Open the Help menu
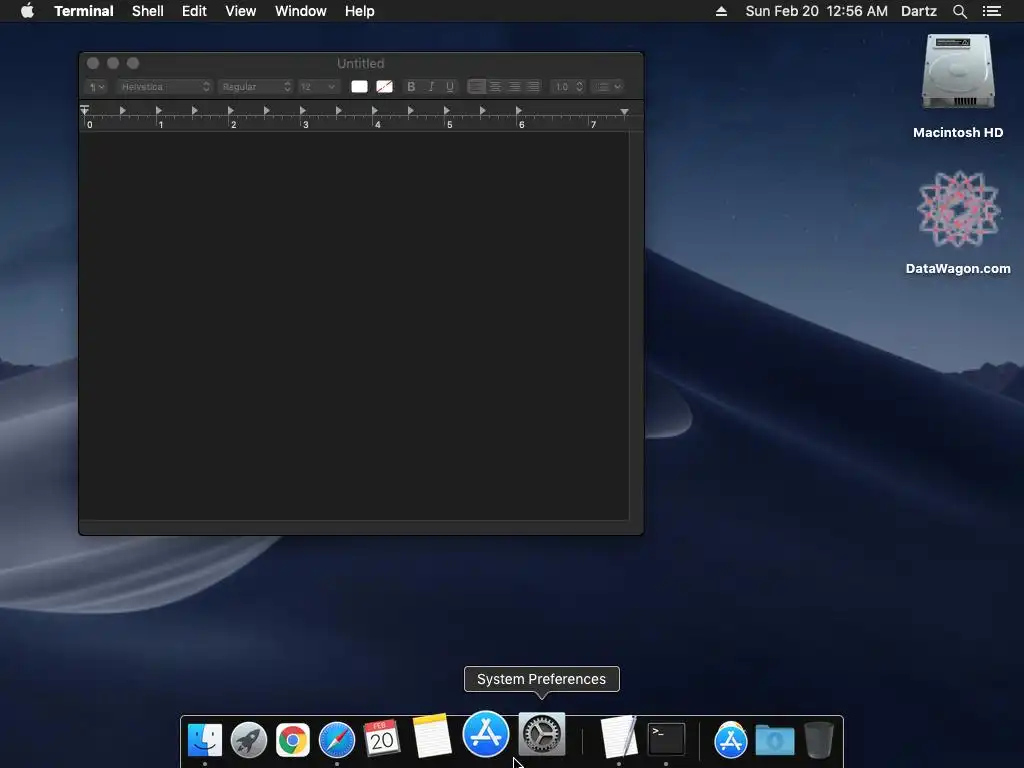Image resolution: width=1024 pixels, height=768 pixels. point(359,11)
